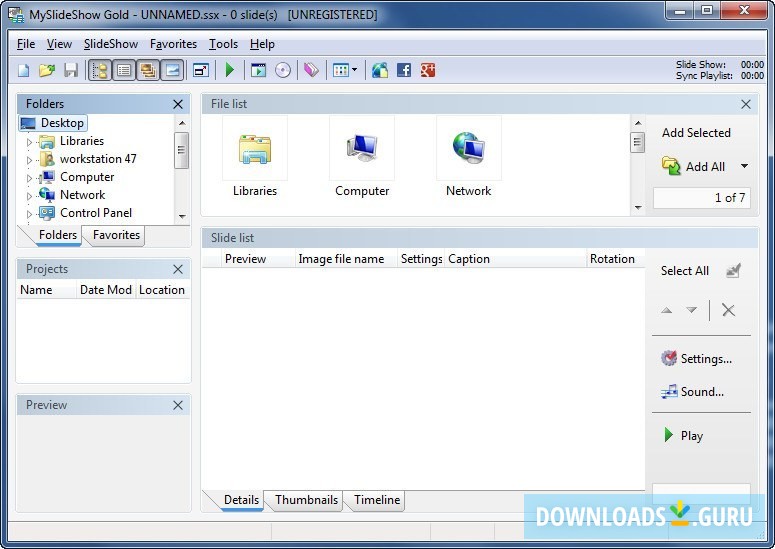Toggle the list panel view toolbar button
Screen dimensions: 775x549
click(124, 70)
